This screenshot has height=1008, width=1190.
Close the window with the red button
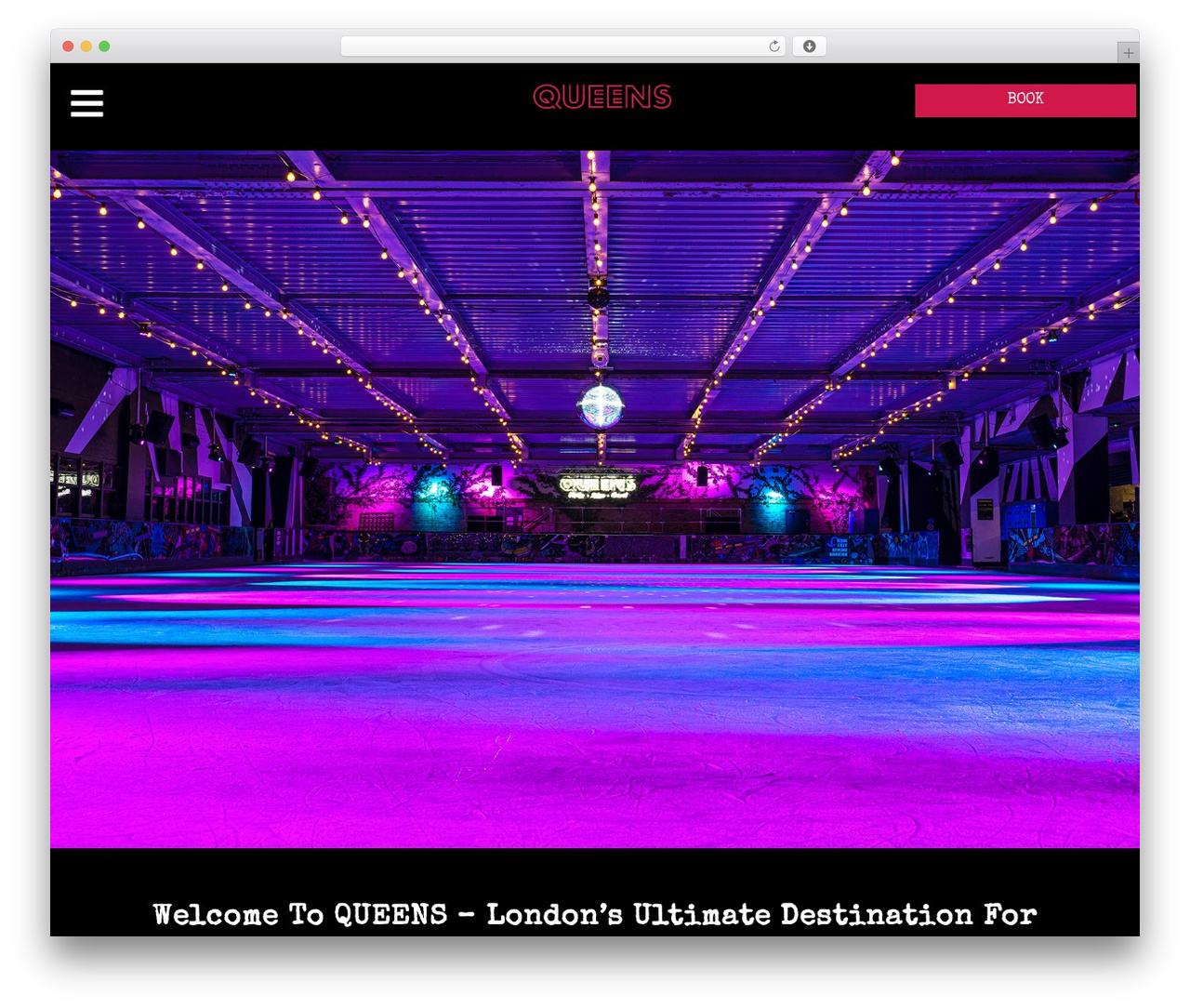click(68, 46)
